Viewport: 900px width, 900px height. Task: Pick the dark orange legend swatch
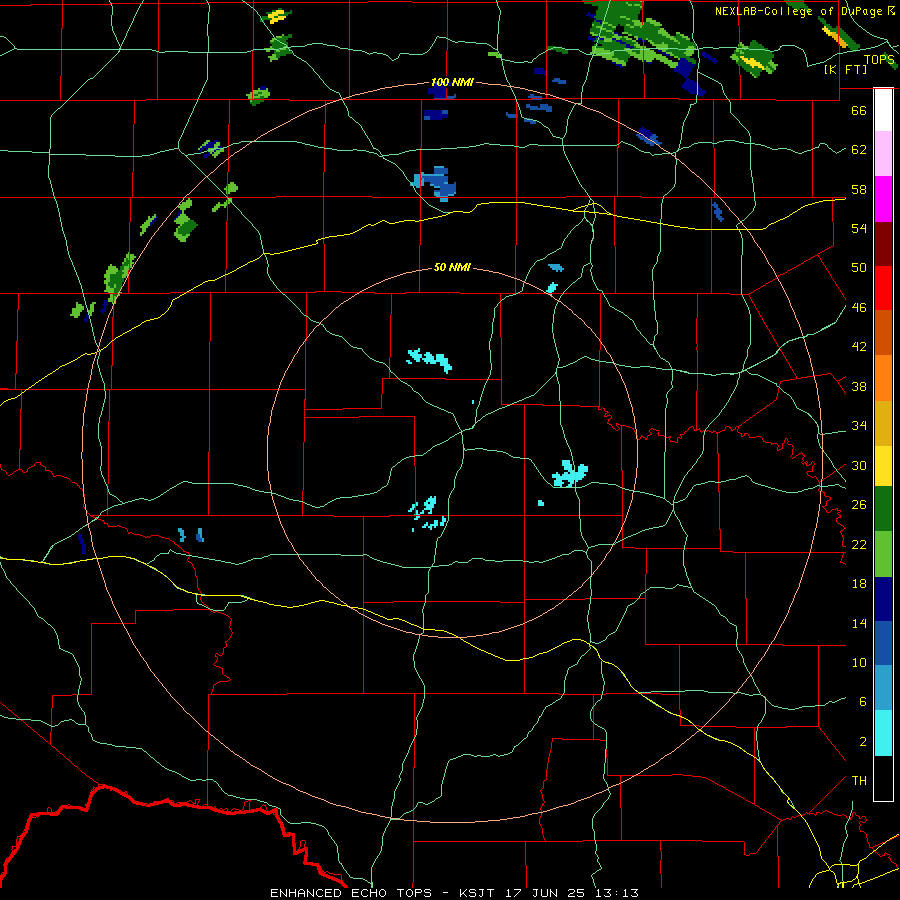(x=883, y=333)
